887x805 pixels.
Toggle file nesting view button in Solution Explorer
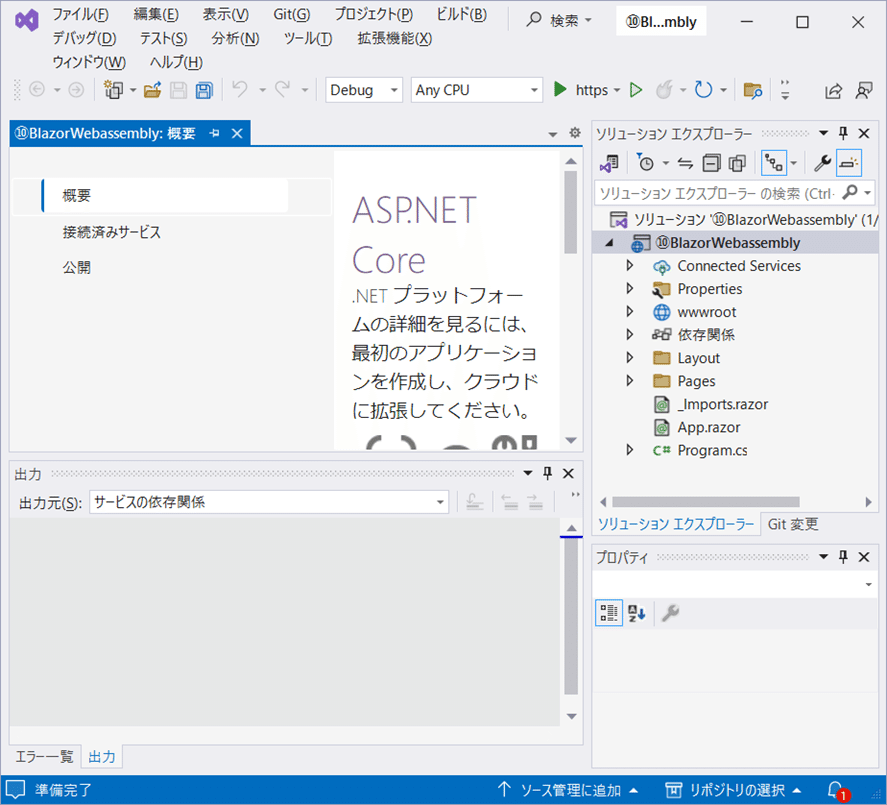[x=774, y=163]
